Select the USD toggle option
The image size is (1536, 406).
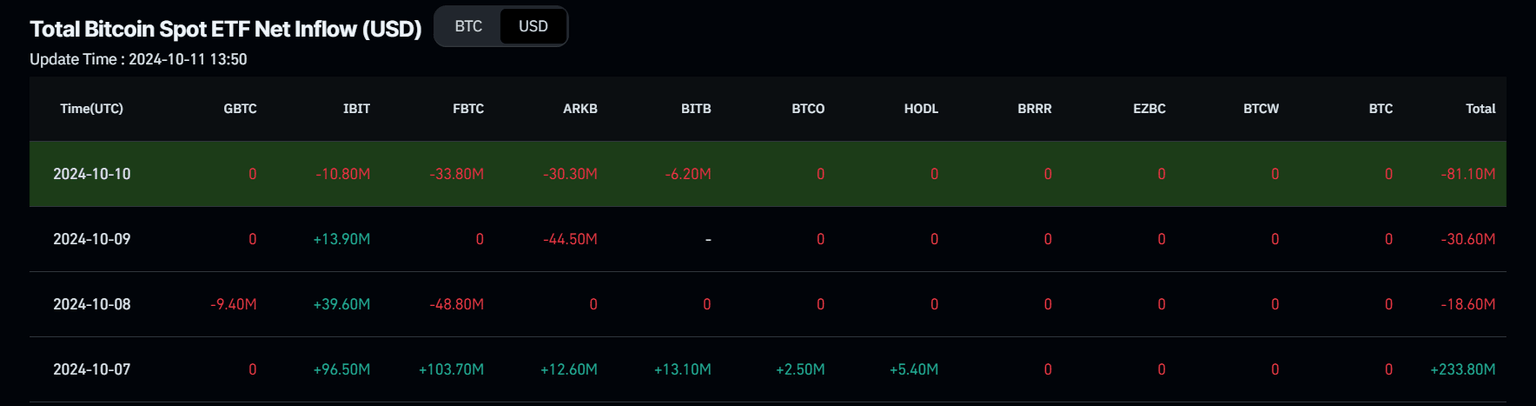[x=533, y=26]
